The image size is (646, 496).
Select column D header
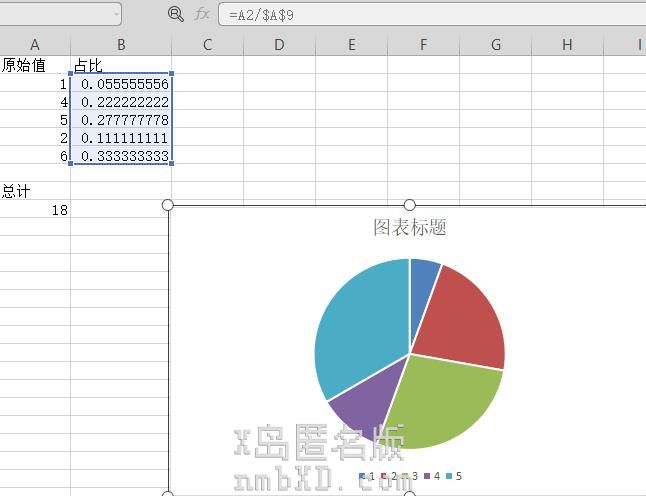(x=279, y=45)
